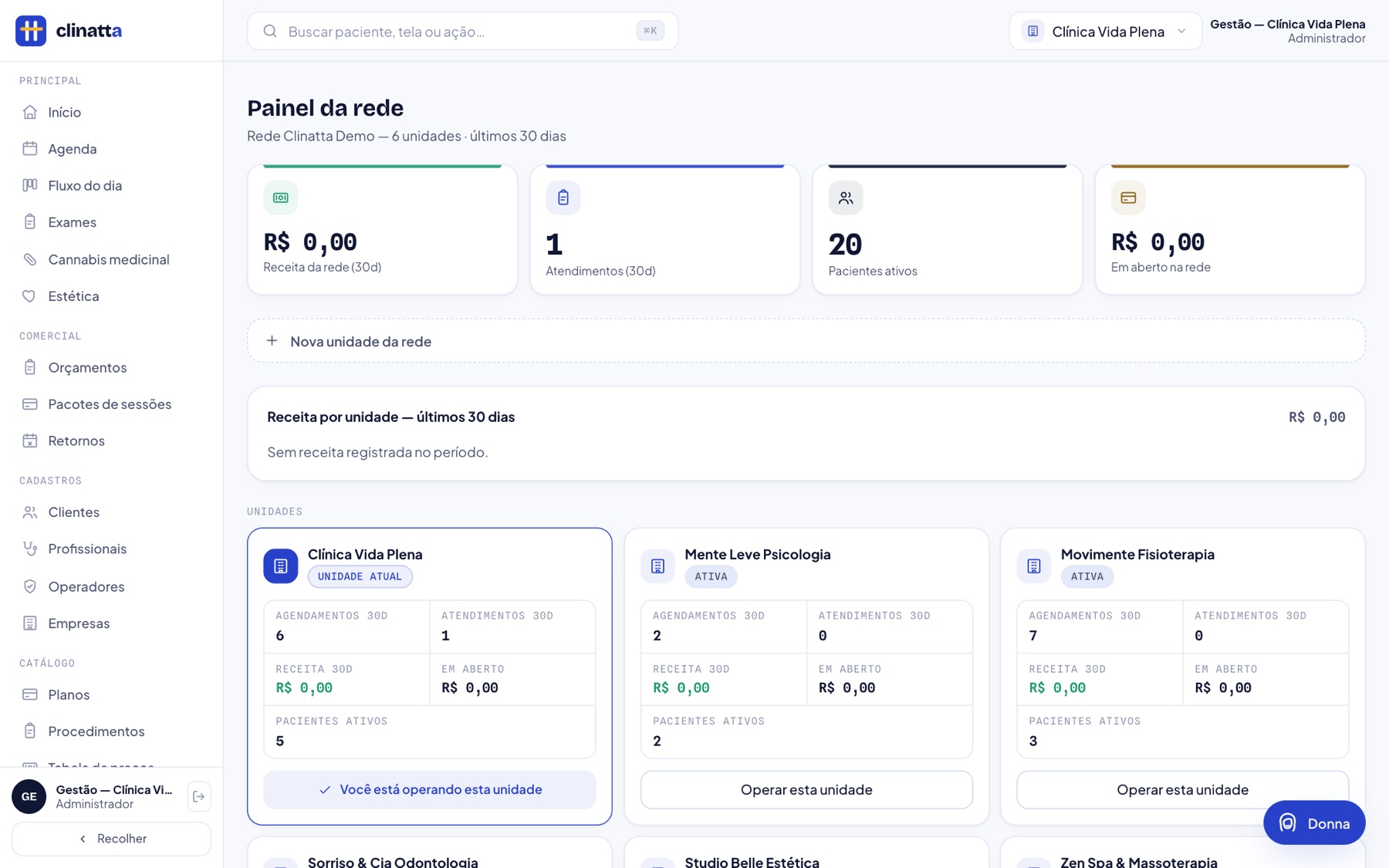
Task: Operate the Movimente Fisioterapia unit
Action: click(1182, 789)
